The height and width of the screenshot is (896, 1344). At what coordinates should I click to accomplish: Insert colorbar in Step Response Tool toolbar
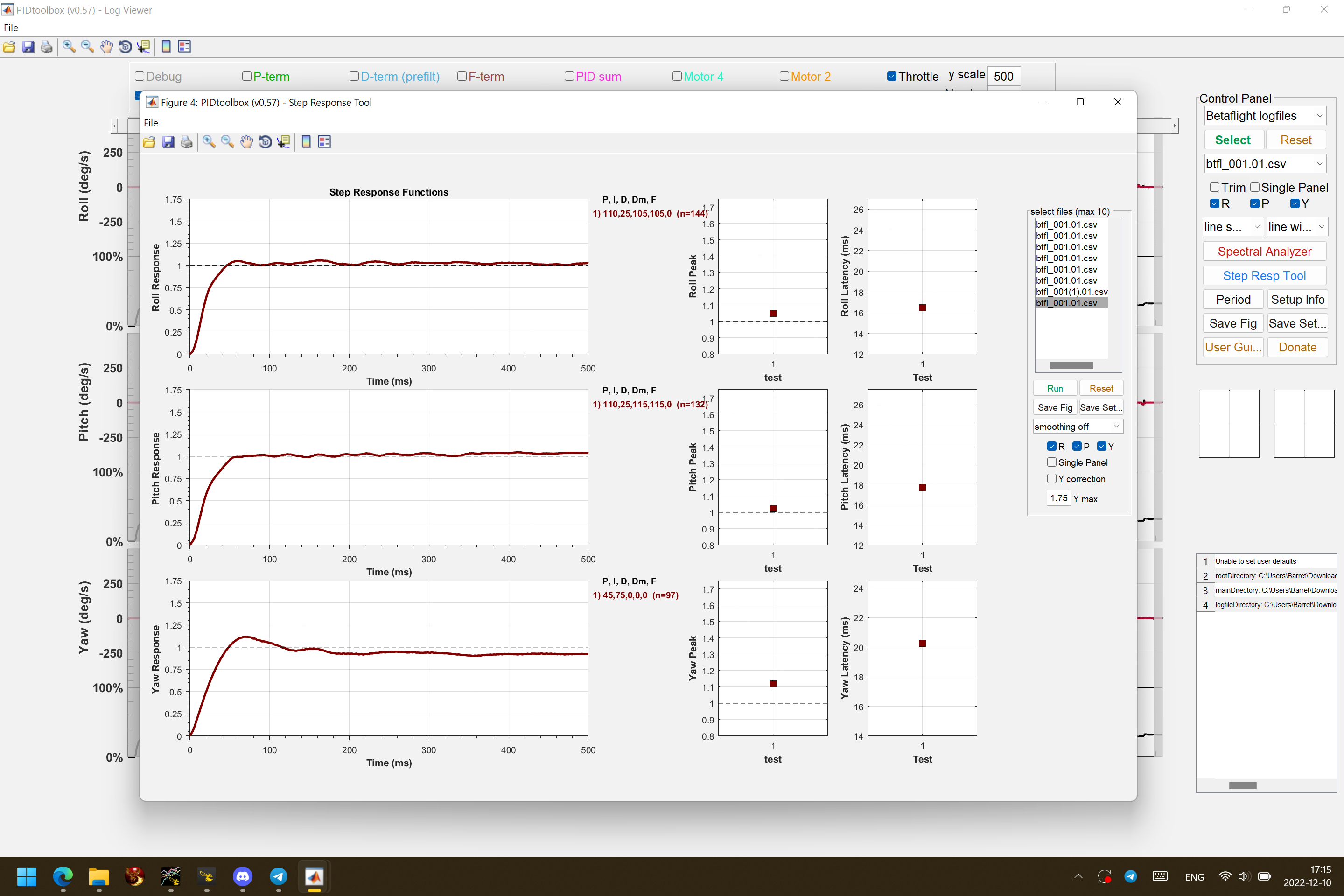pyautogui.click(x=306, y=142)
